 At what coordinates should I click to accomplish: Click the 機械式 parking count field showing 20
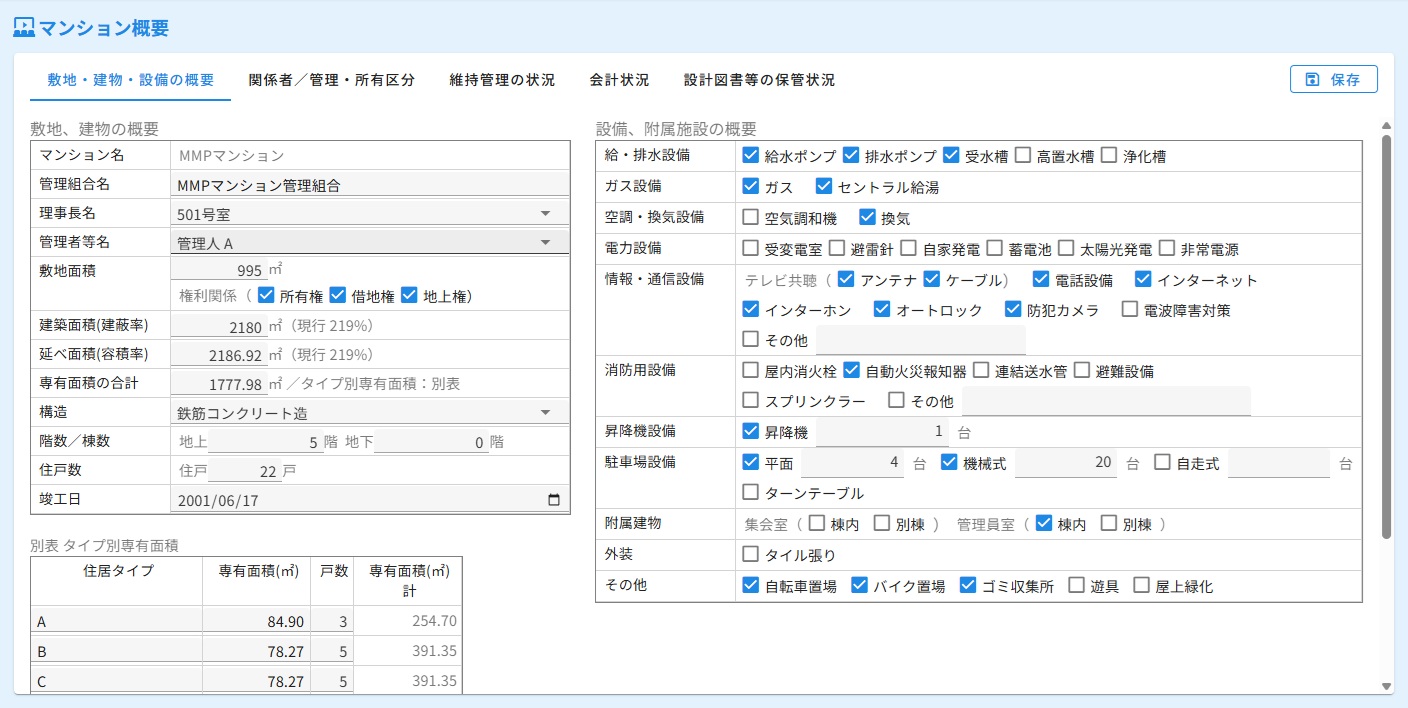1066,463
